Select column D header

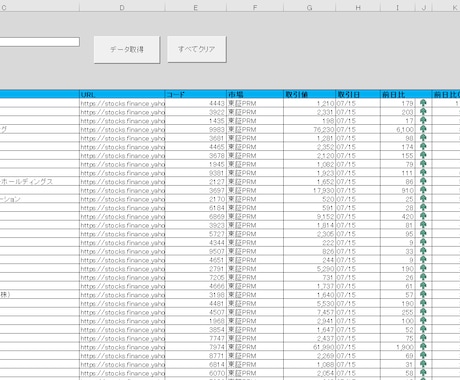122,7
